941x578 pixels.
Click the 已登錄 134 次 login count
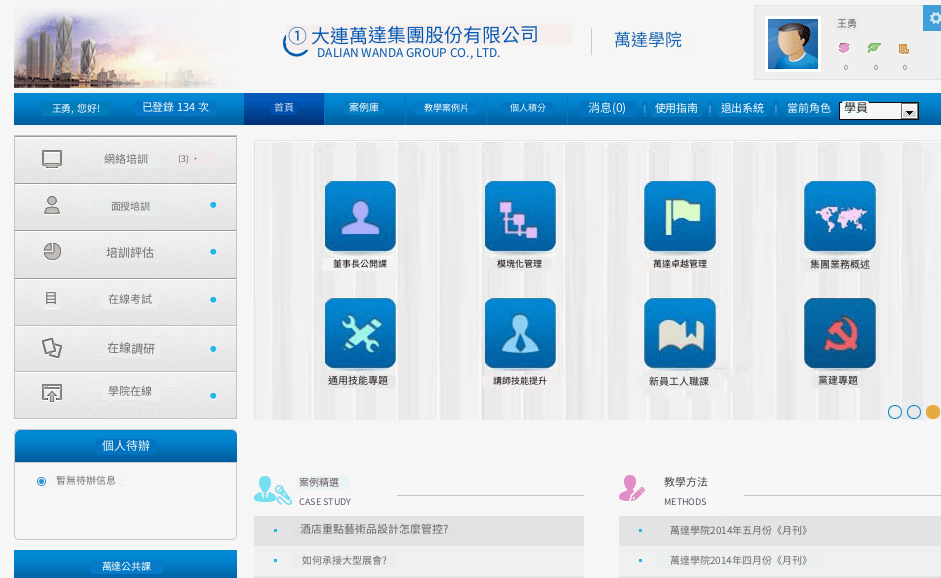[x=175, y=107]
